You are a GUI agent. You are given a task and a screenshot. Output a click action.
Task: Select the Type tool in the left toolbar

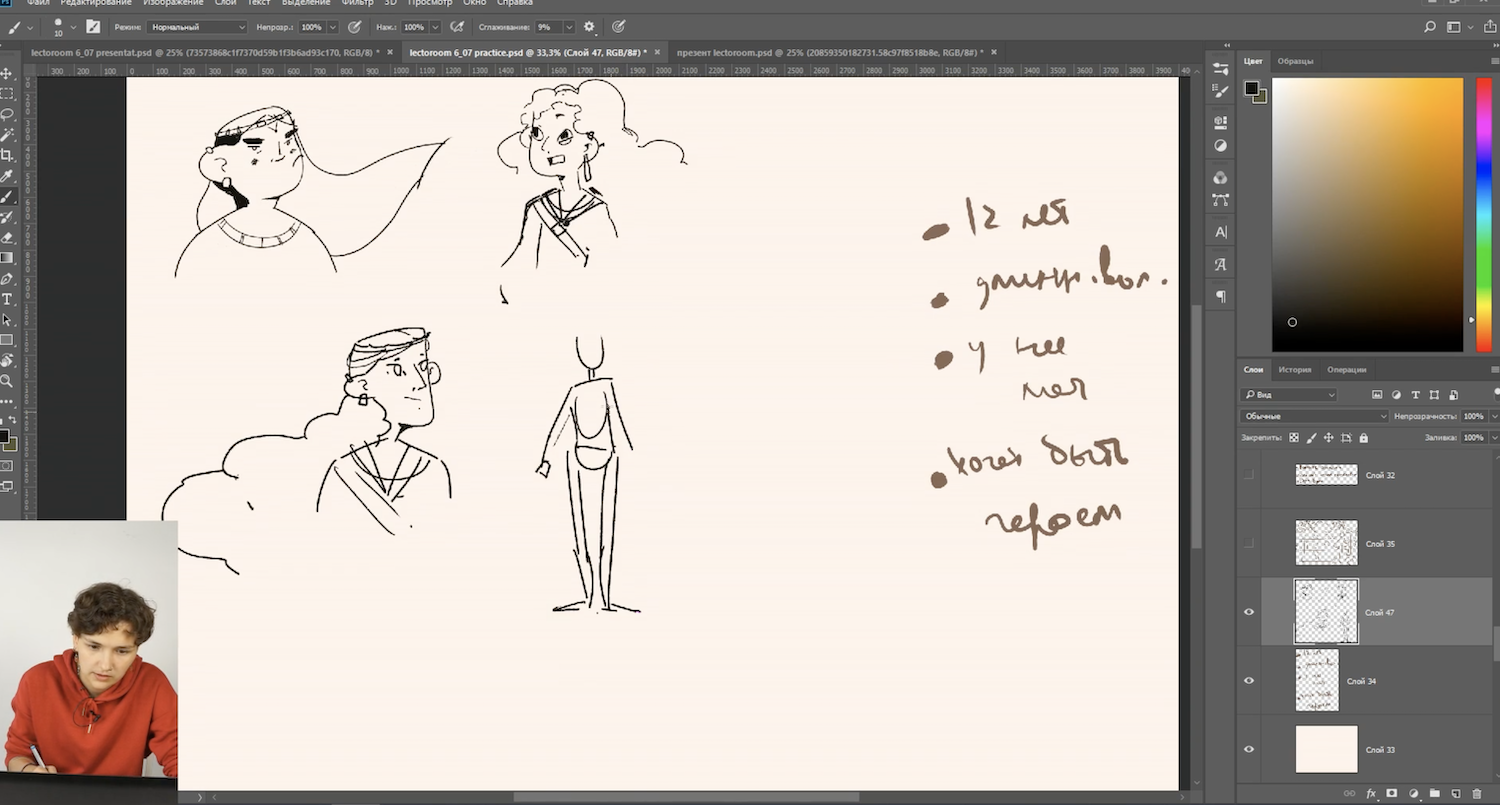click(7, 299)
